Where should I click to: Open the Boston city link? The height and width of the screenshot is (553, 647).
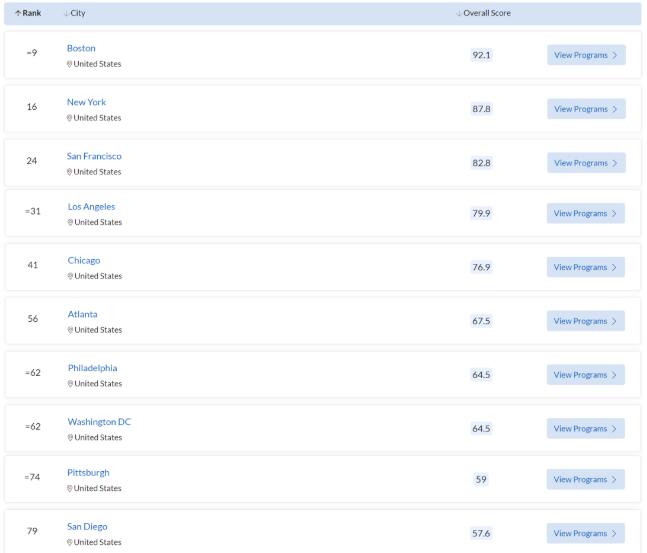(x=81, y=48)
